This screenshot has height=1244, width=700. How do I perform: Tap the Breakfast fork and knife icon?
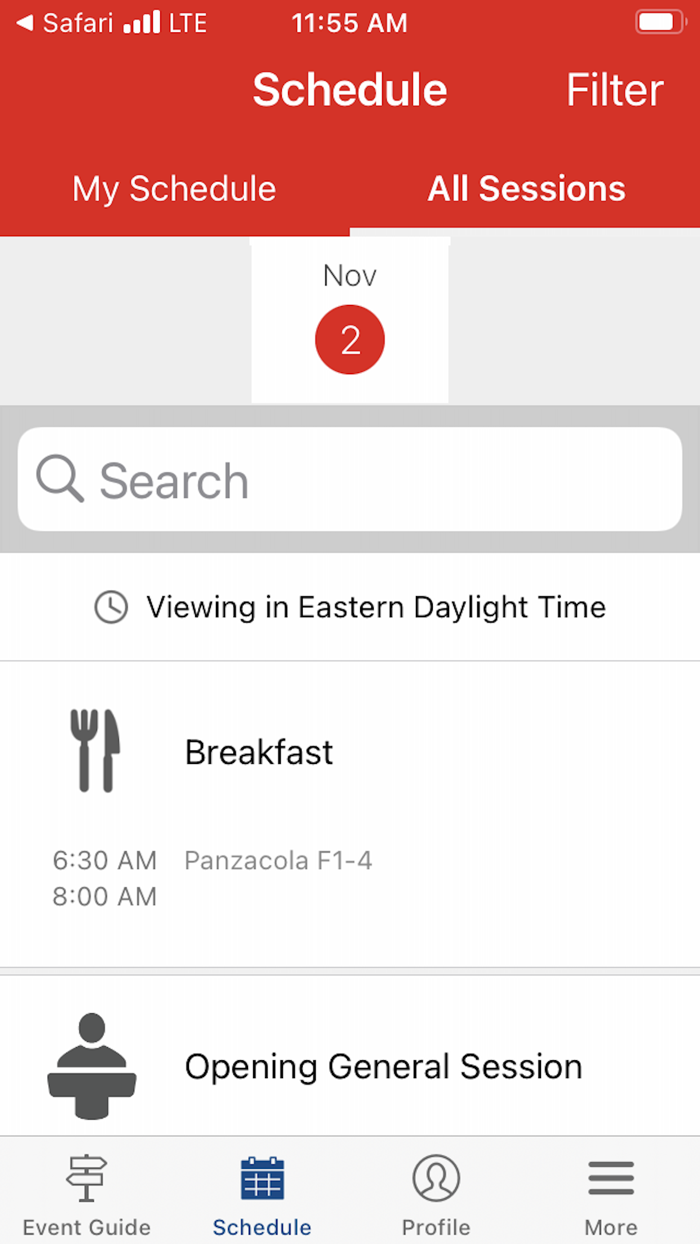95,751
